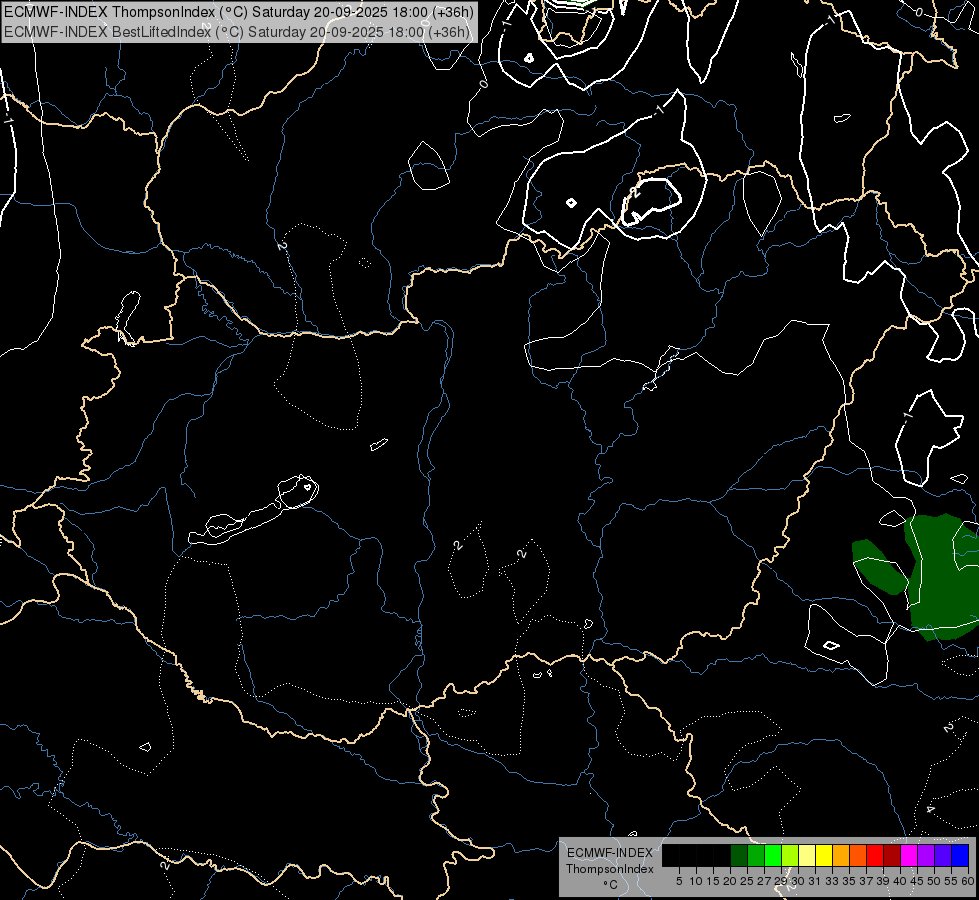Select the pure yellow 31–33 legend swatch

[824, 855]
